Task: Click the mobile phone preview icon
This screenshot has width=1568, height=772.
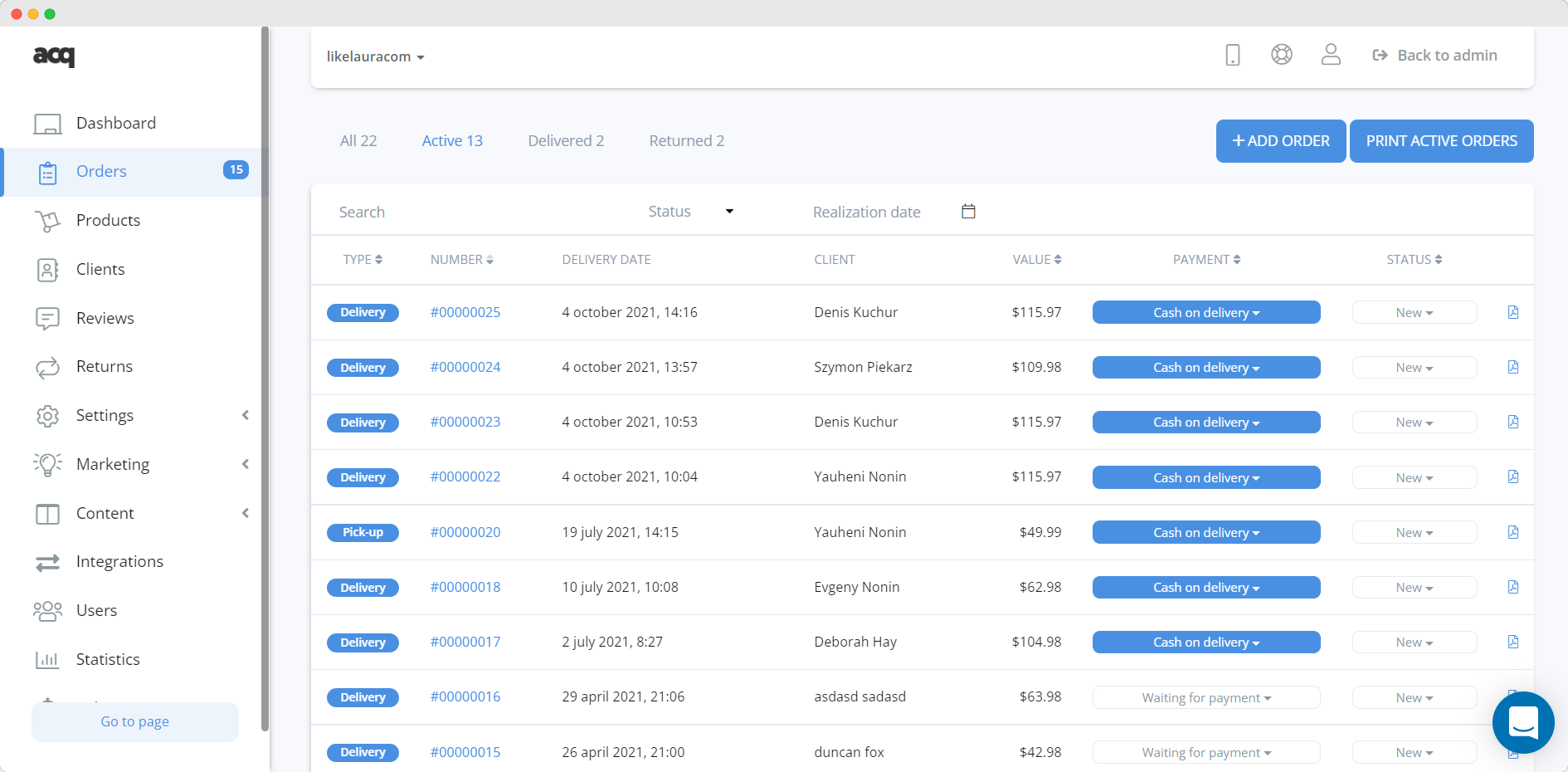Action: point(1233,55)
